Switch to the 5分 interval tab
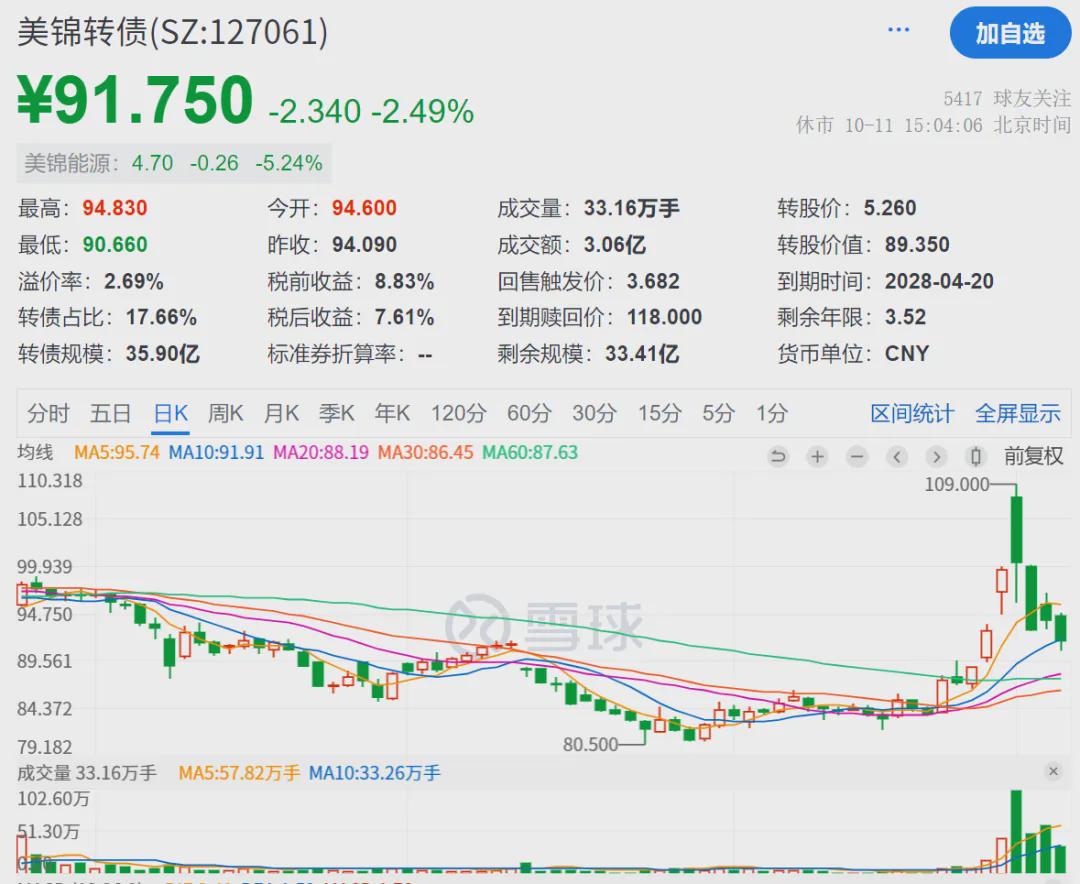Screen dimensions: 1080x884 718,413
